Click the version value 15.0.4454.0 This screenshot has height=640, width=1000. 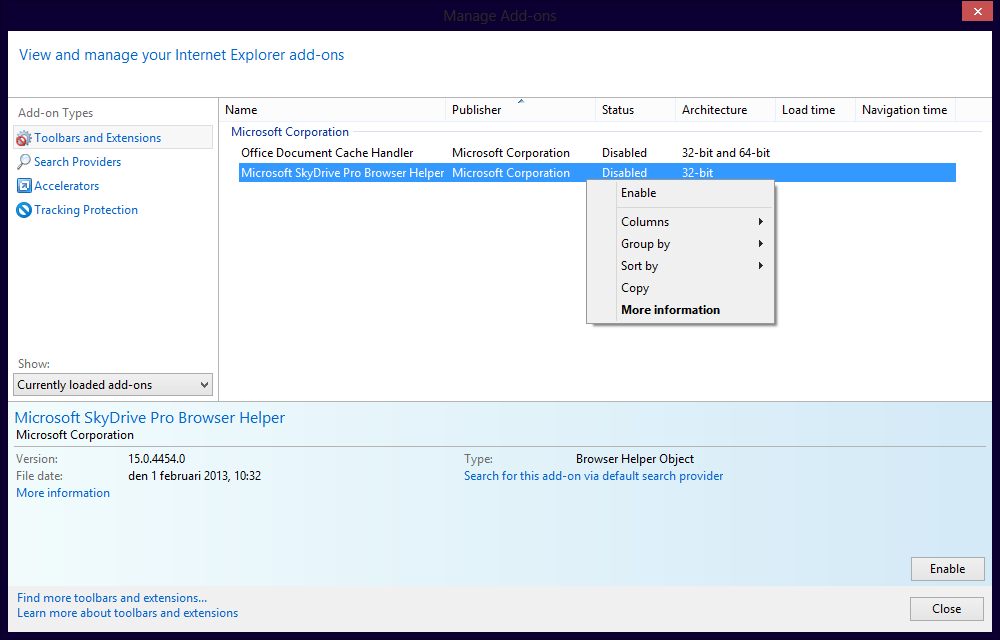click(x=157, y=459)
